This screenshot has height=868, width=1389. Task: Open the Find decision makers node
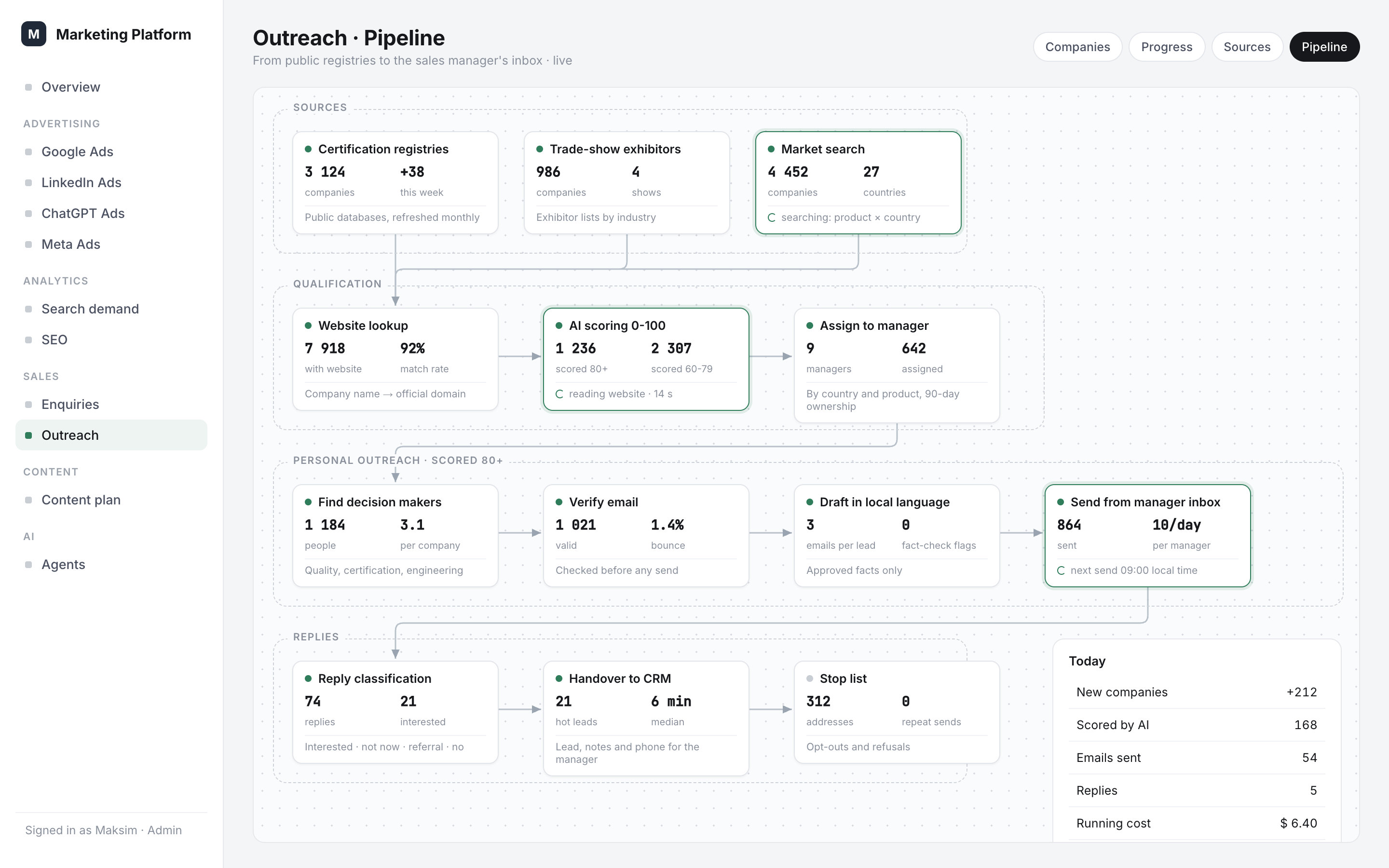point(395,536)
